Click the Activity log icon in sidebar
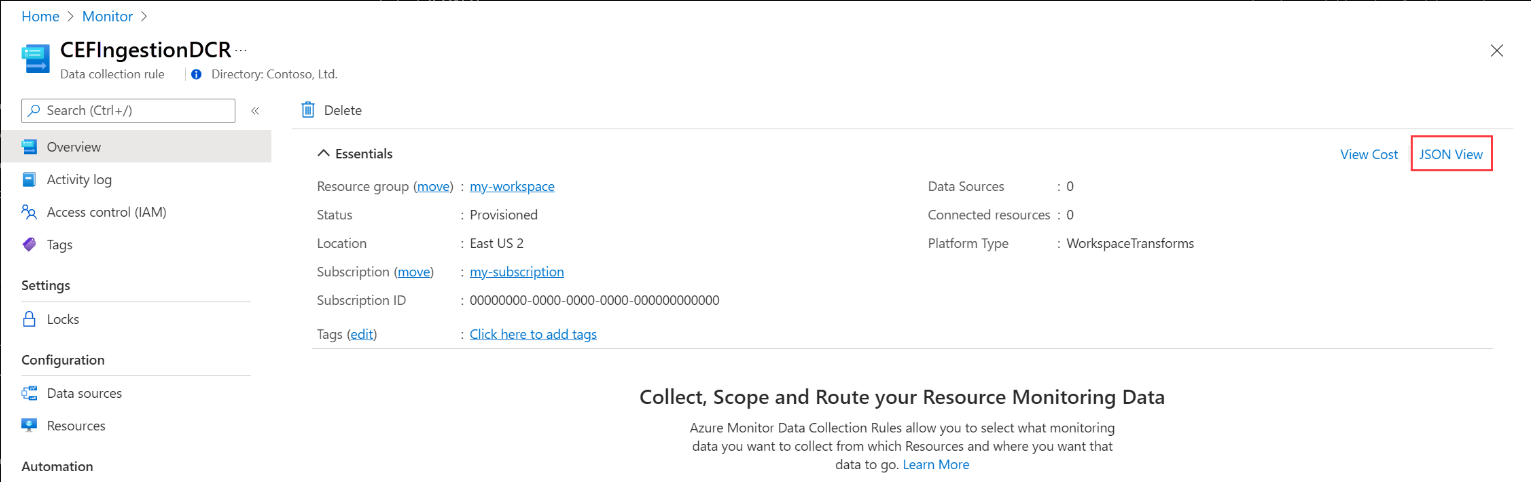 pyautogui.click(x=30, y=180)
